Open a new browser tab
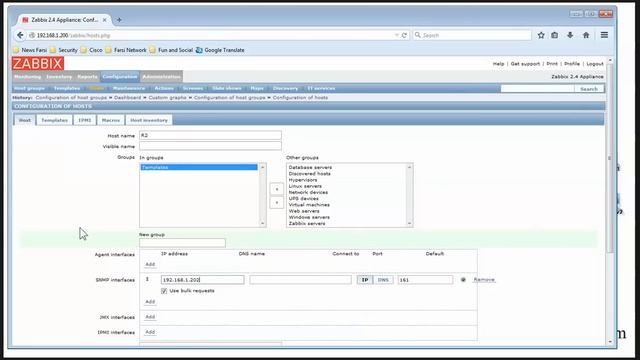This screenshot has height=360, width=640. [x=119, y=20]
